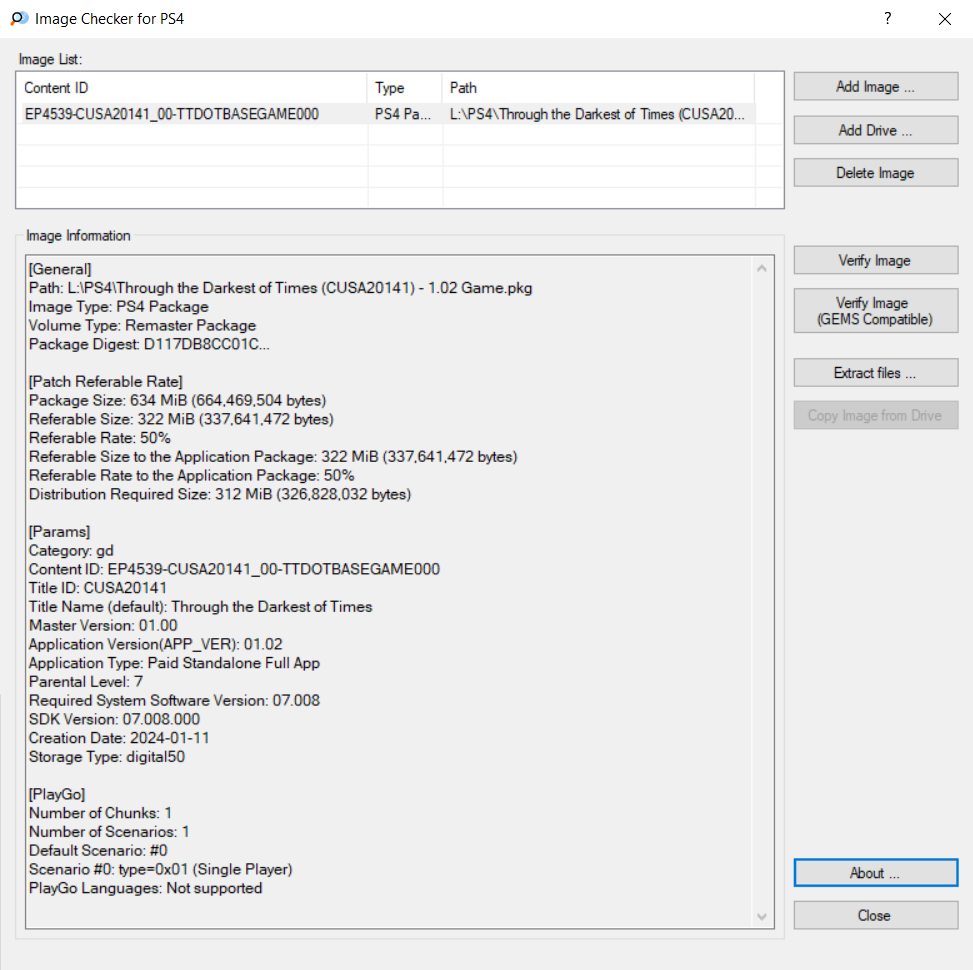Click the Close button at bottom
This screenshot has height=970, width=973.
(876, 915)
